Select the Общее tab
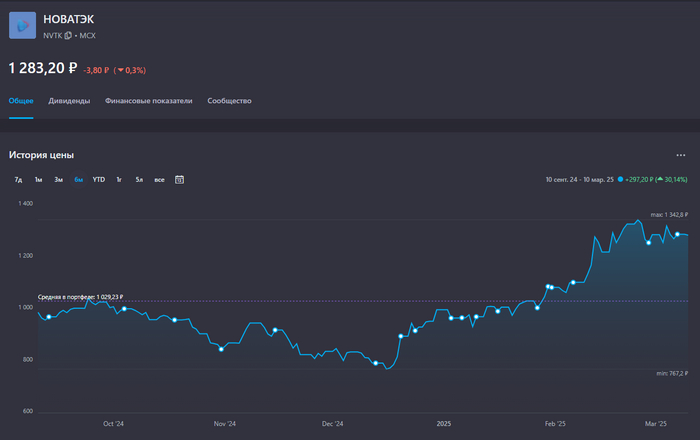 [21, 101]
